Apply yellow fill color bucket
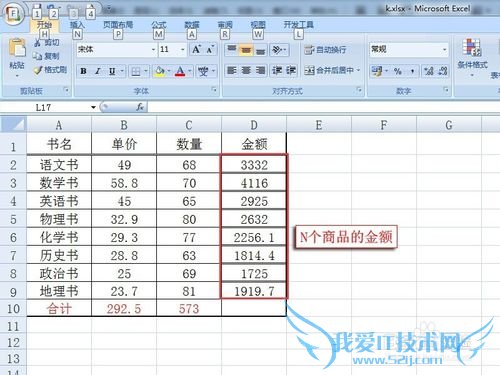This screenshot has height=375, width=500. click(x=160, y=71)
